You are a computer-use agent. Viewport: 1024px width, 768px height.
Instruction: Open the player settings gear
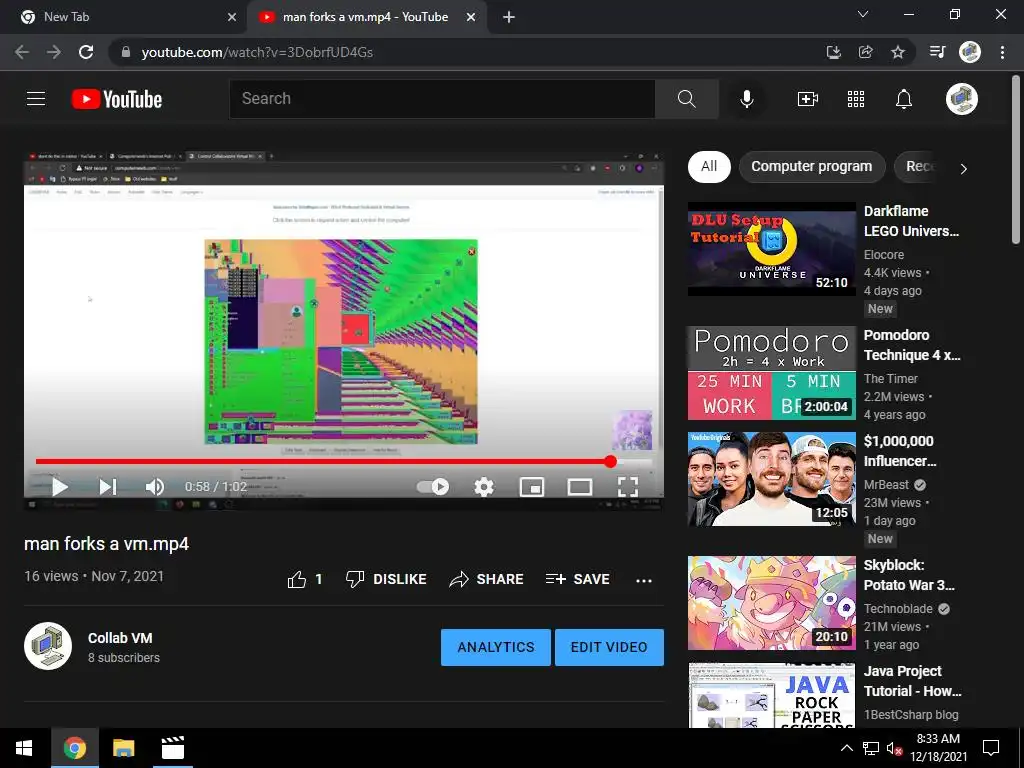484,487
